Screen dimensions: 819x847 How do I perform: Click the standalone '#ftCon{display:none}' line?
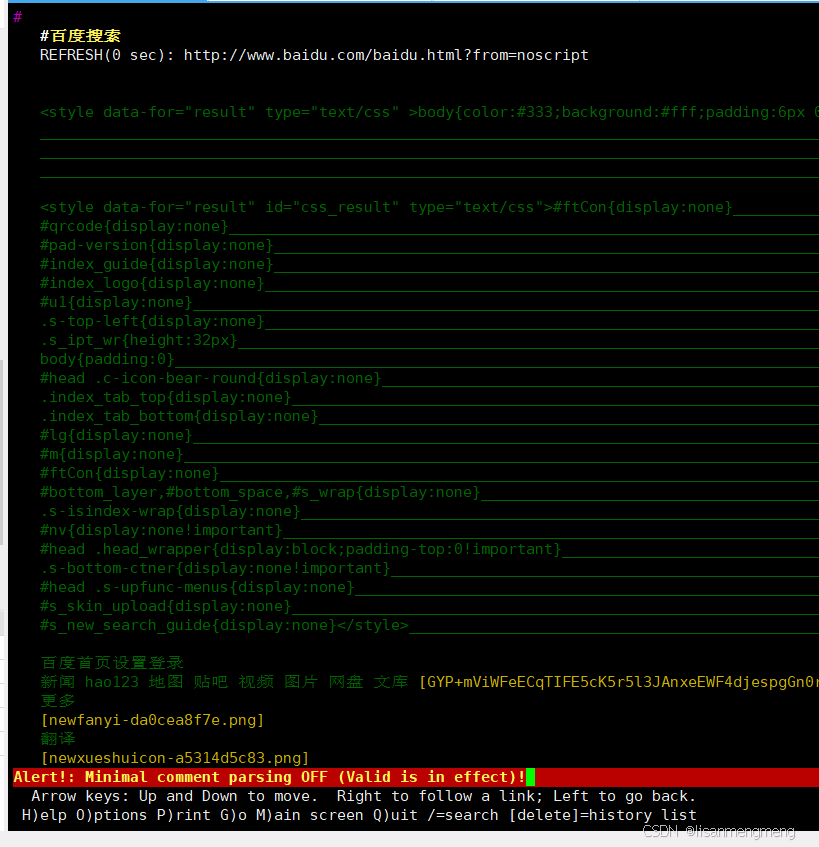coord(130,473)
